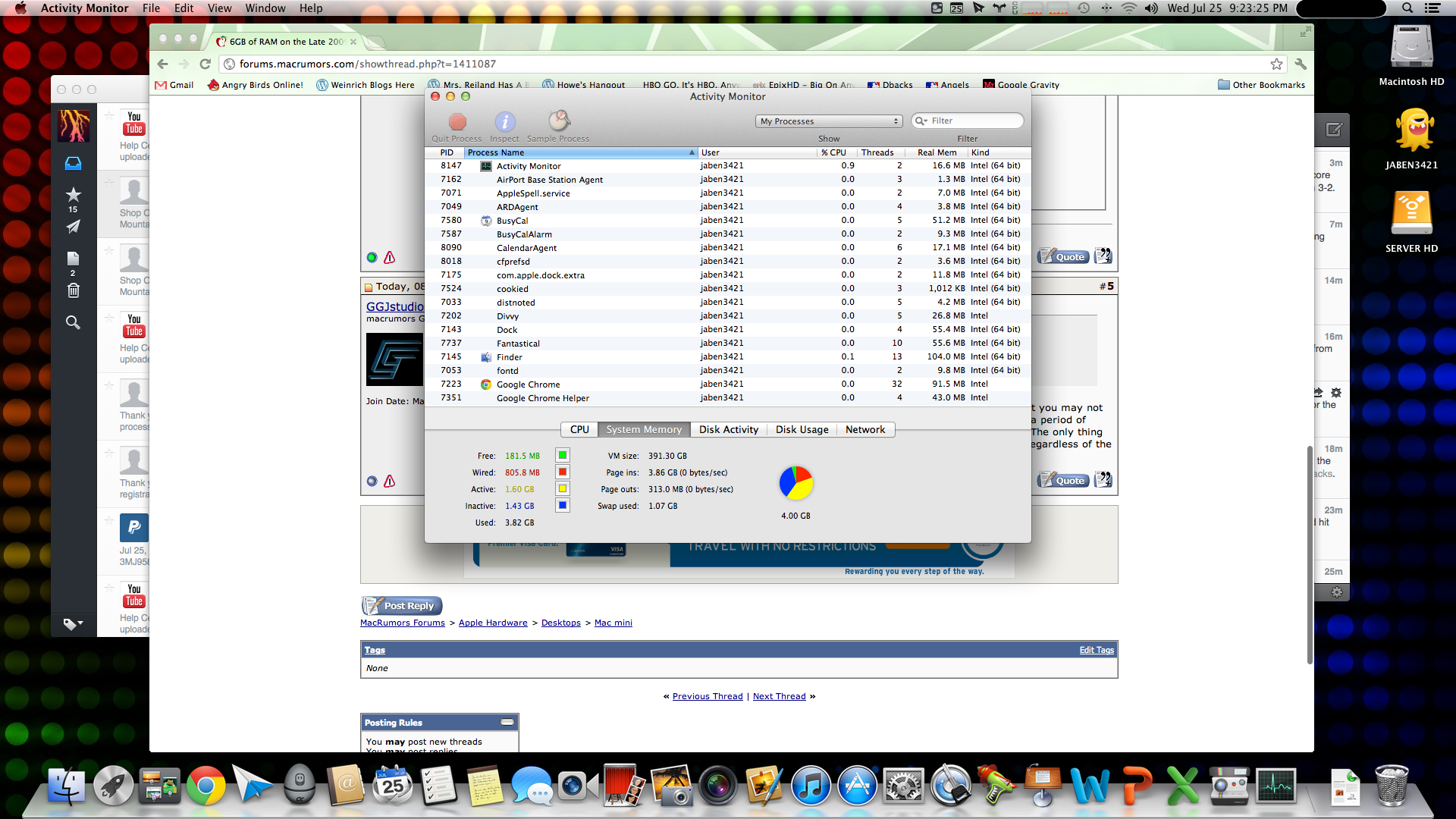Click the red Wired memory color swatch
The width and height of the screenshot is (1456, 819).
[563, 472]
